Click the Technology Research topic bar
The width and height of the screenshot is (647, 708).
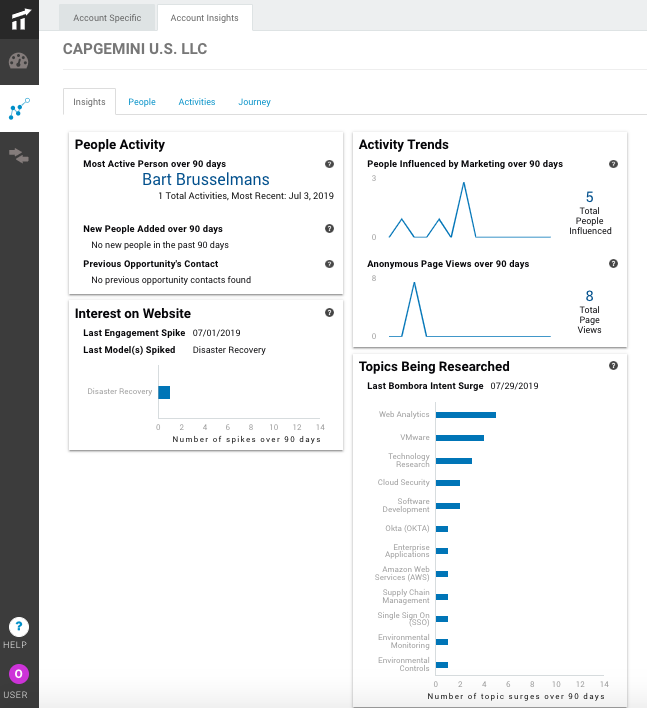click(454, 461)
